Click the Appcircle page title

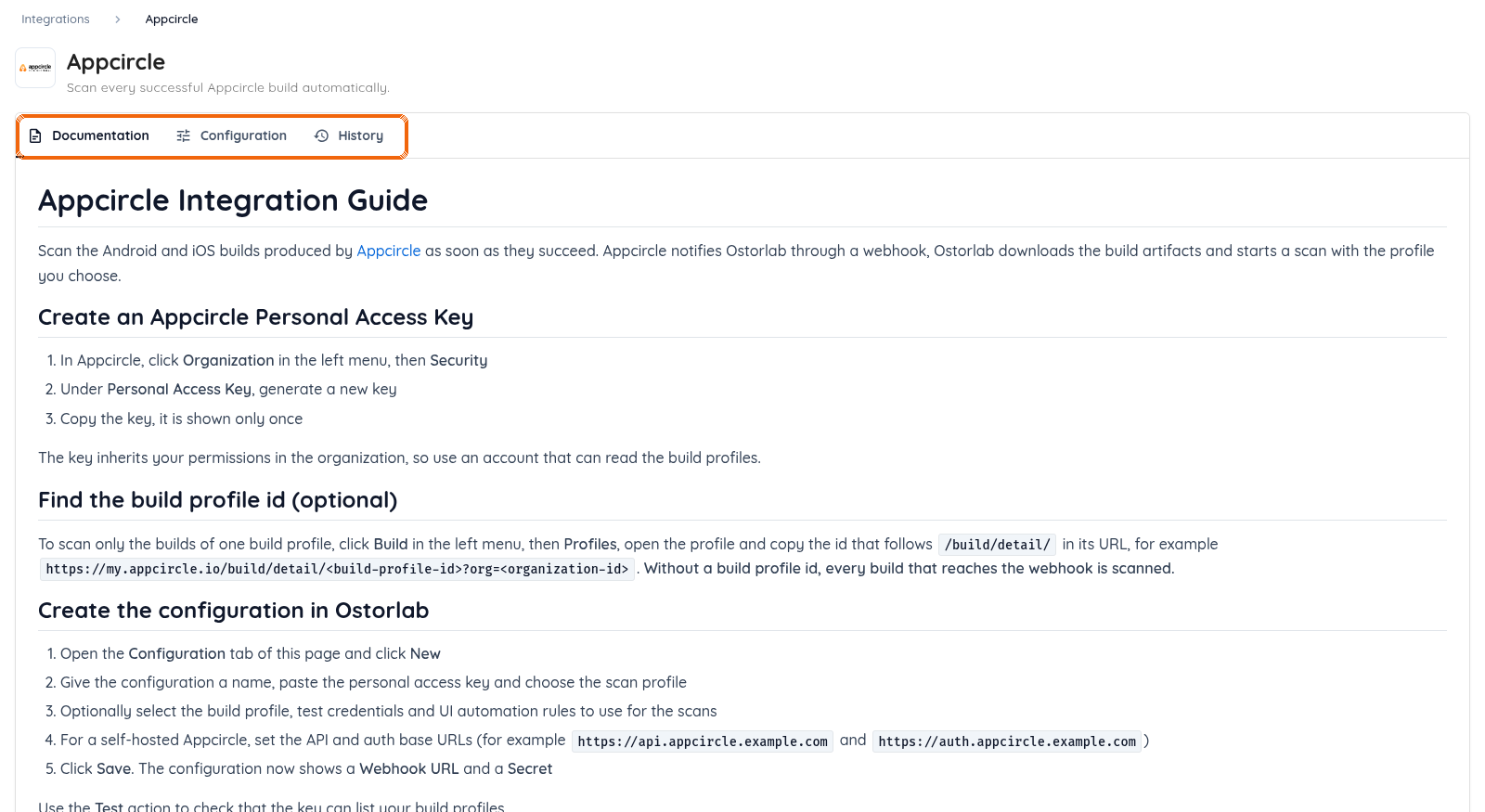(116, 62)
